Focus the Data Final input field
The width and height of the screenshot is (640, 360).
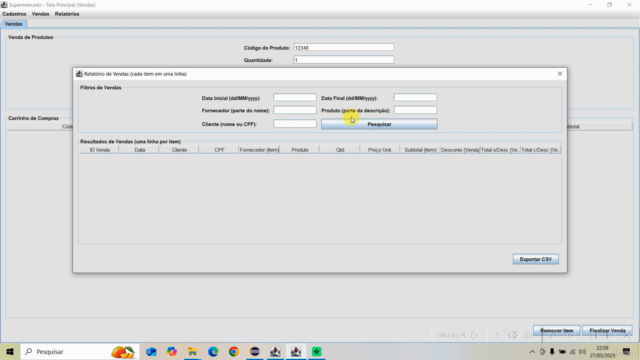click(x=415, y=98)
